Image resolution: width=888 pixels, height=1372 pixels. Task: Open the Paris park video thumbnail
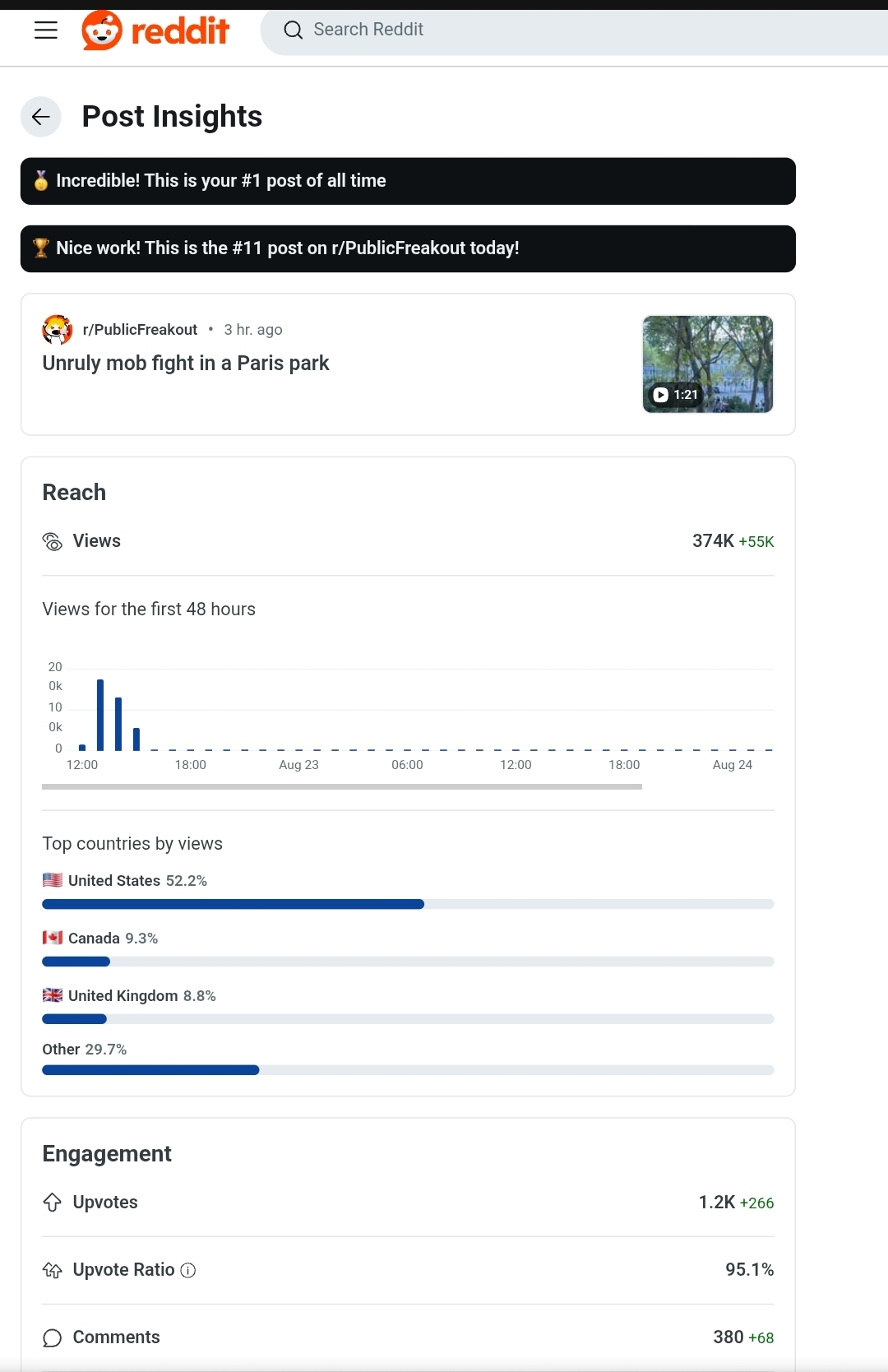tap(708, 364)
